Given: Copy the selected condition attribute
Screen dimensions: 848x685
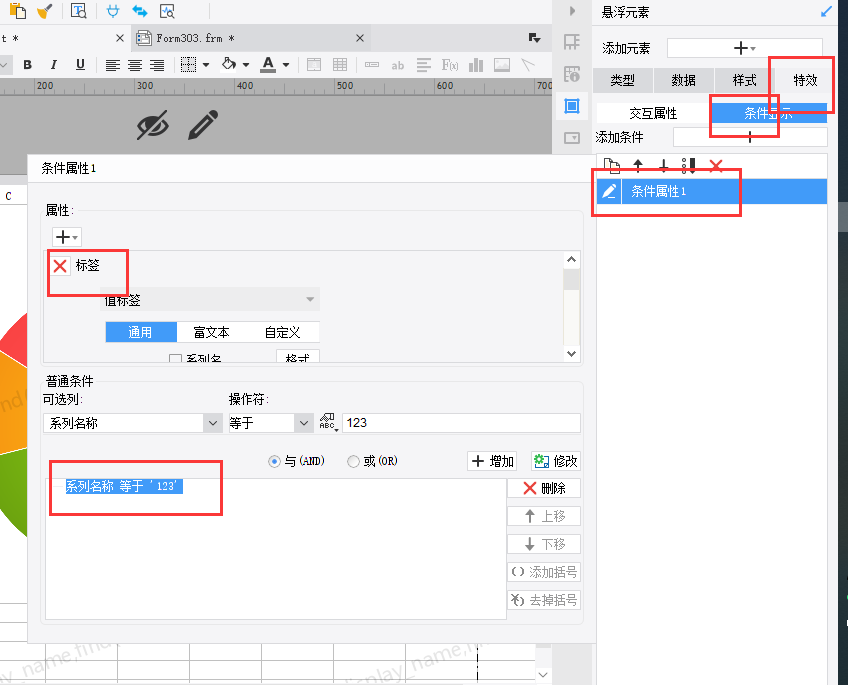Looking at the screenshot, I should [x=612, y=165].
